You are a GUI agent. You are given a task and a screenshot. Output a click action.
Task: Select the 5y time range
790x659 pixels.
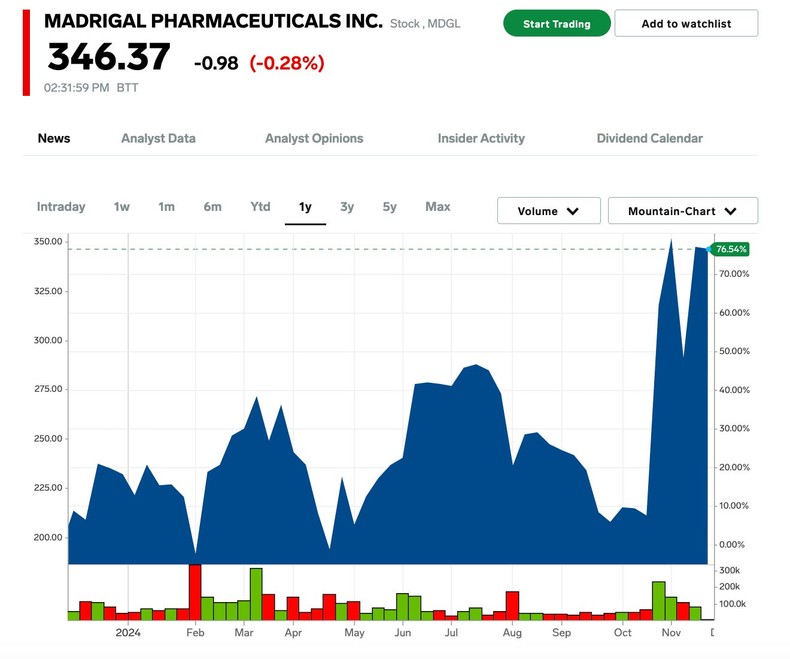pyautogui.click(x=389, y=207)
